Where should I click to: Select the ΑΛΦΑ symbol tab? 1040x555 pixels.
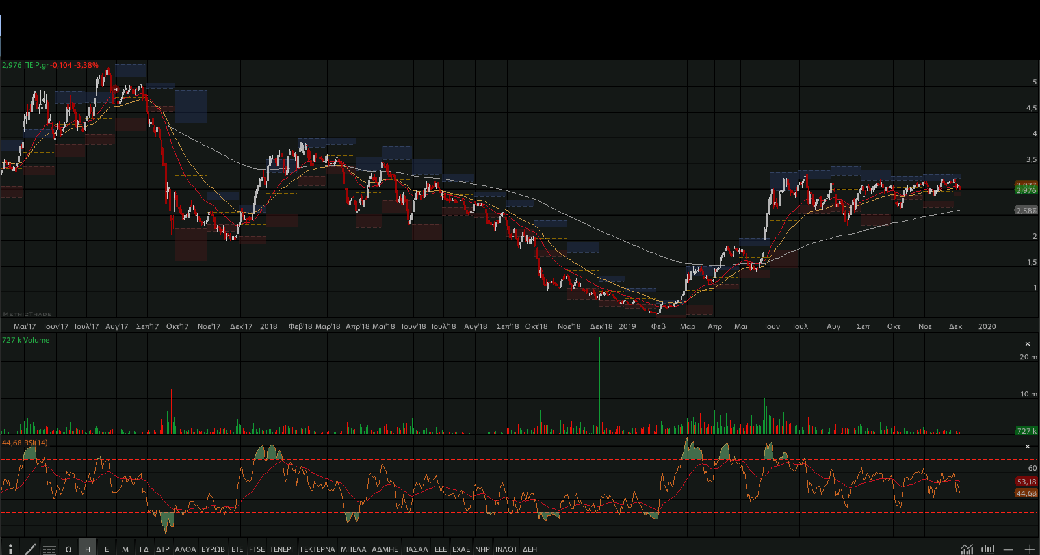(186, 548)
